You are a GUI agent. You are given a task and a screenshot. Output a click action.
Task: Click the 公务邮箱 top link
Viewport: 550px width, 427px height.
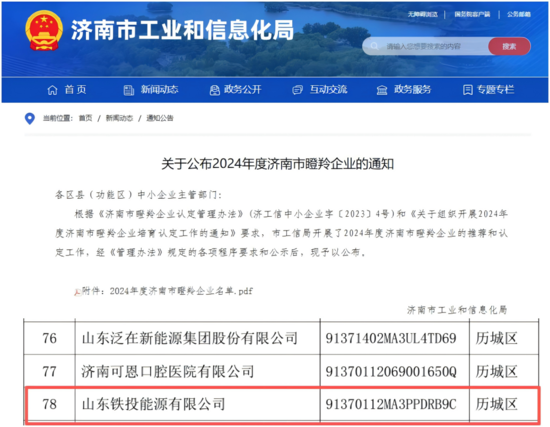[519, 14]
